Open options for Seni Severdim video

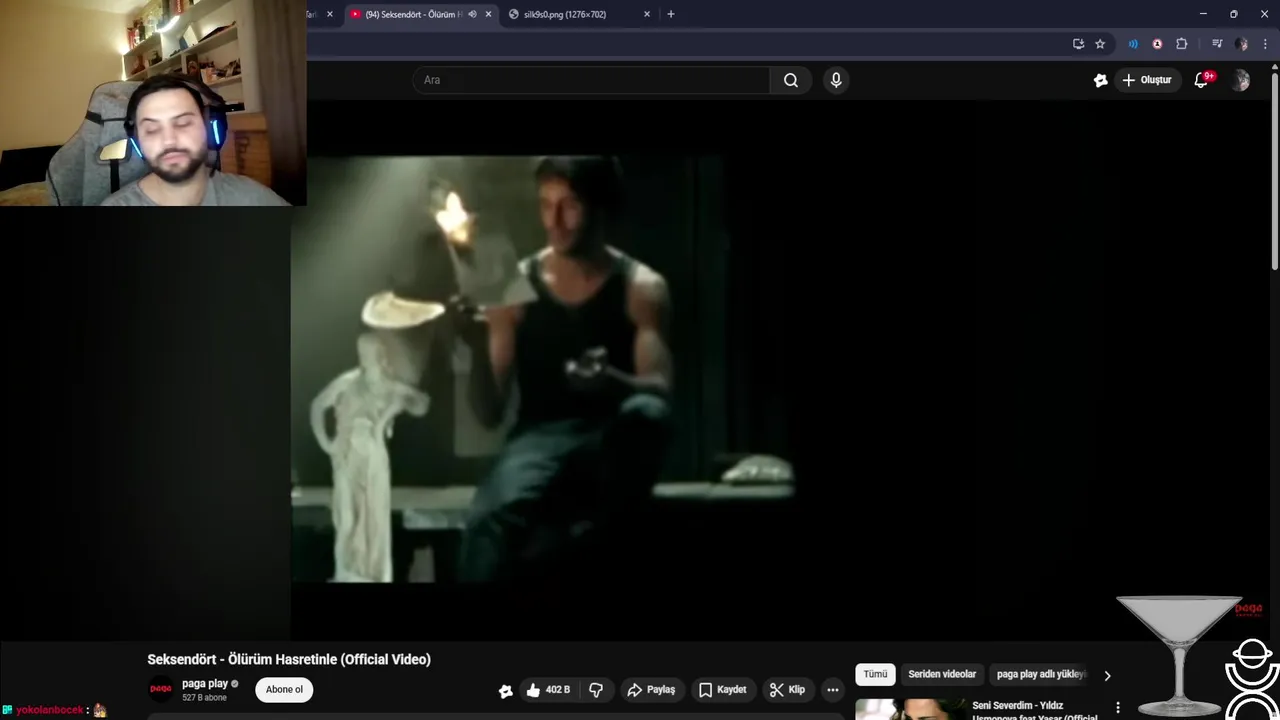coord(1118,708)
